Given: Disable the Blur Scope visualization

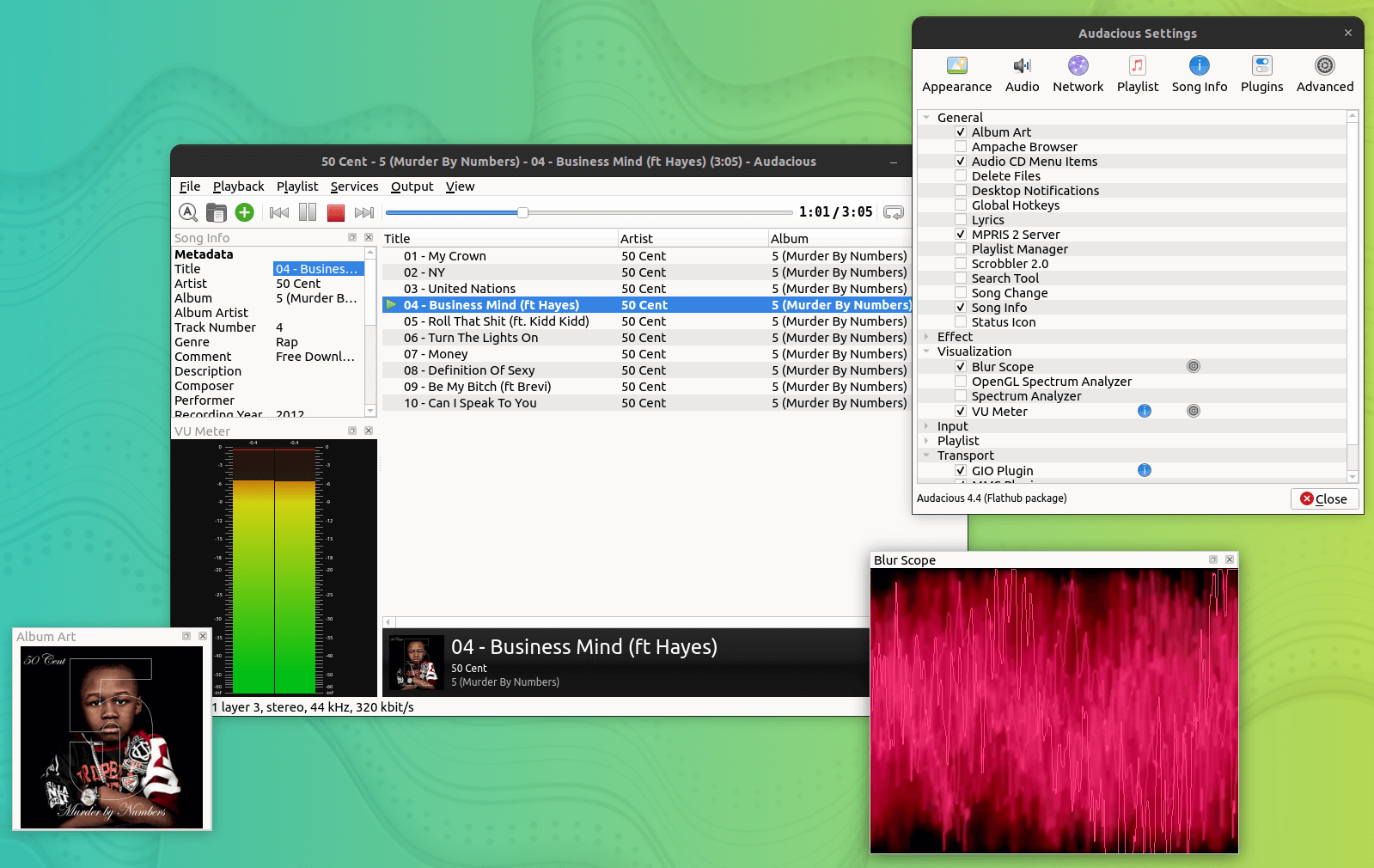Looking at the screenshot, I should pyautogui.click(x=961, y=367).
